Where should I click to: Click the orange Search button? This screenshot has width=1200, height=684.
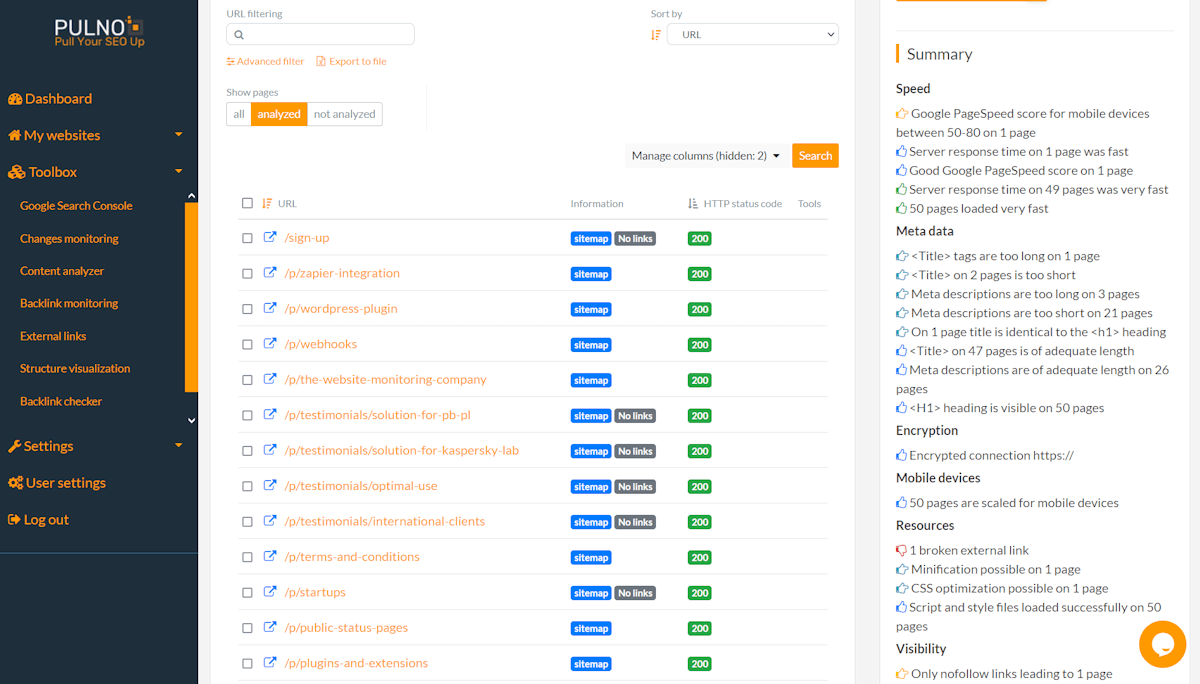pos(815,156)
